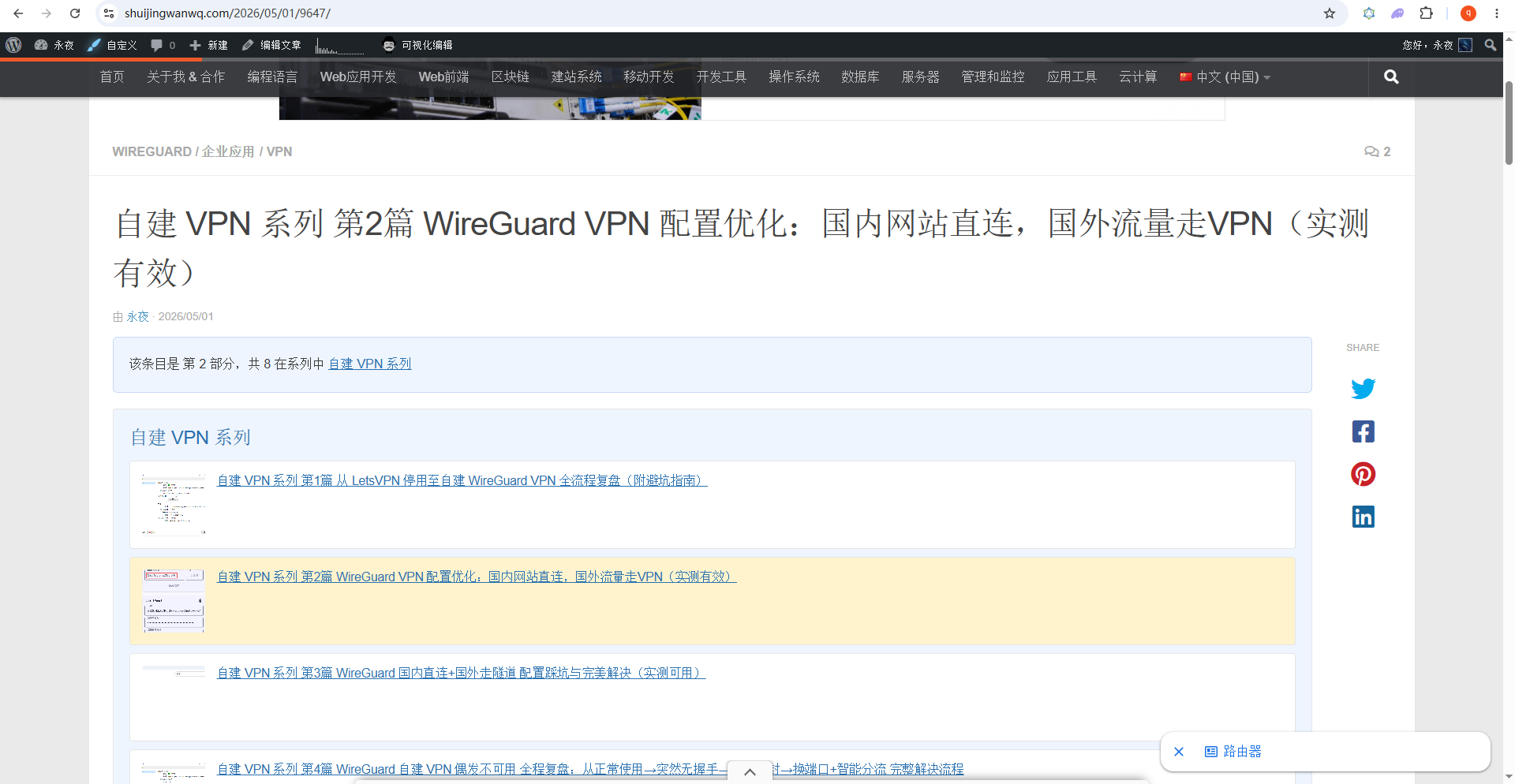Go back to the previous page
This screenshot has height=784, width=1515.
point(18,13)
